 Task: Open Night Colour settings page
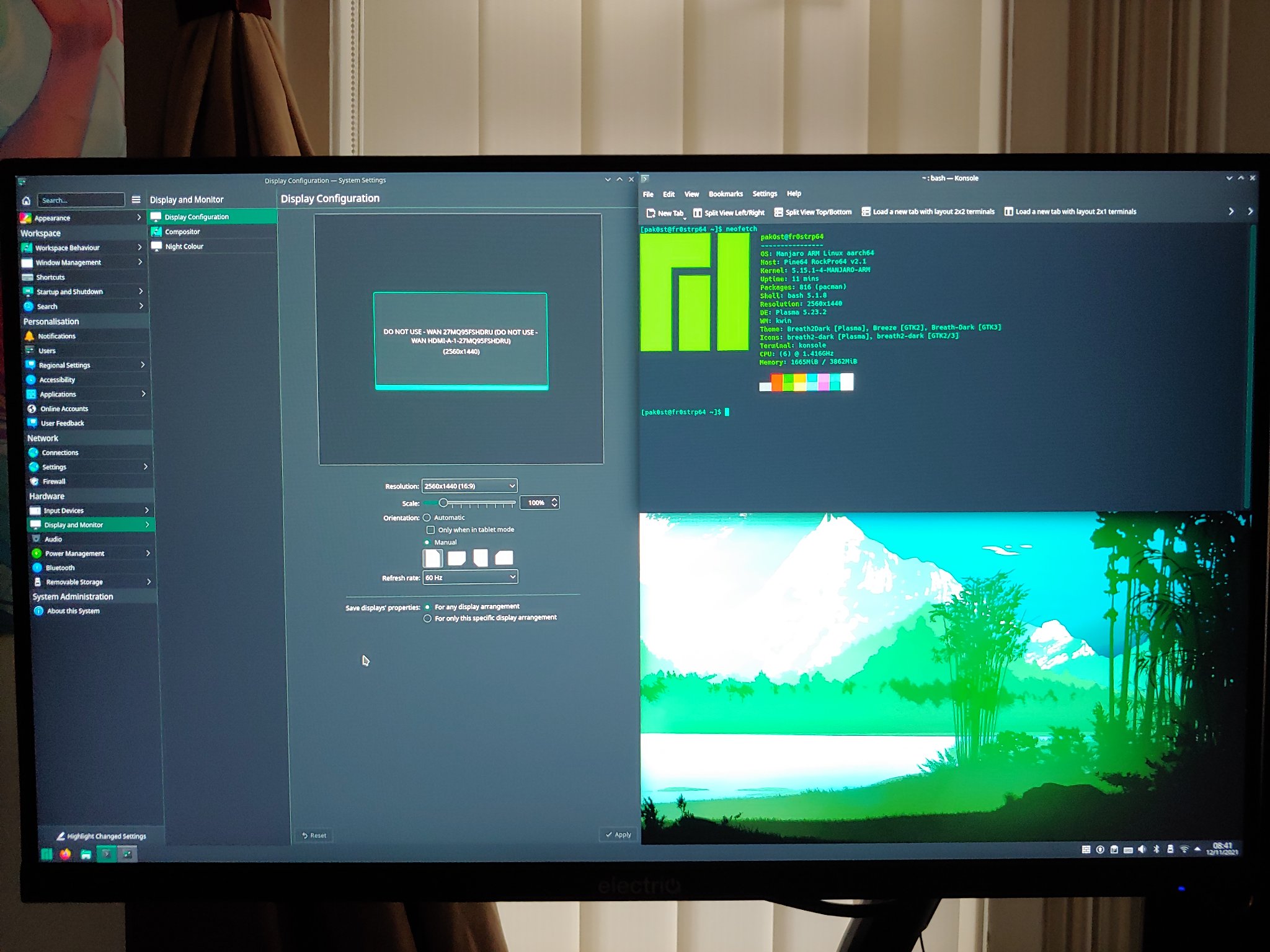184,247
